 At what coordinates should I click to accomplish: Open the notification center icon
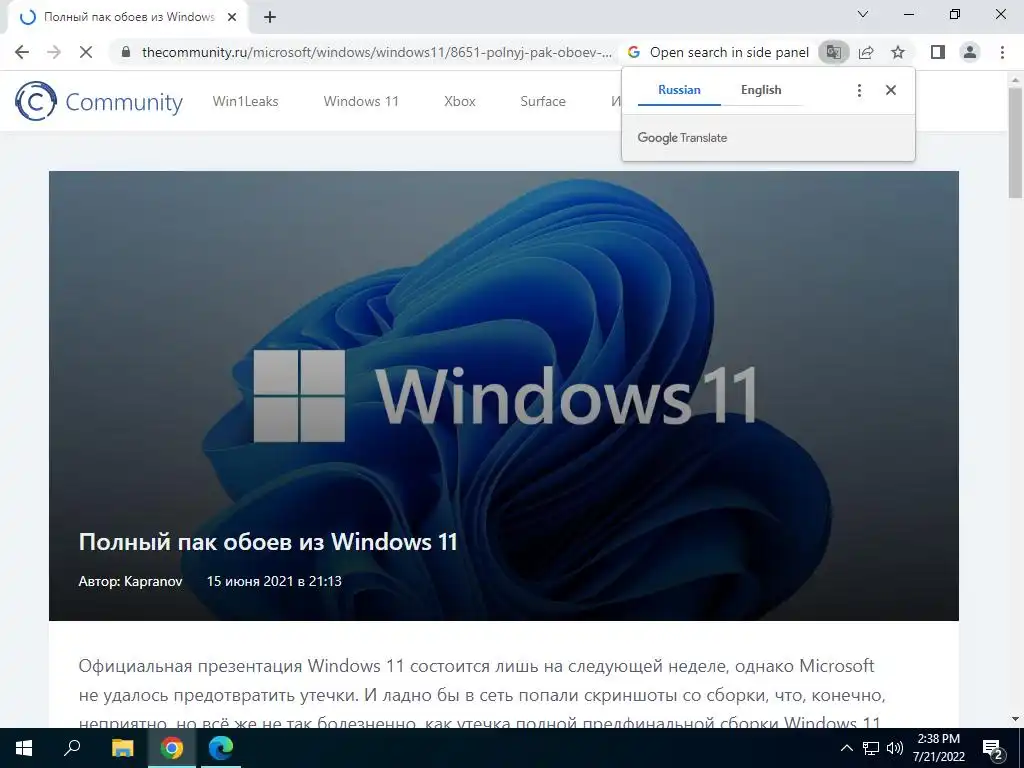coord(993,748)
